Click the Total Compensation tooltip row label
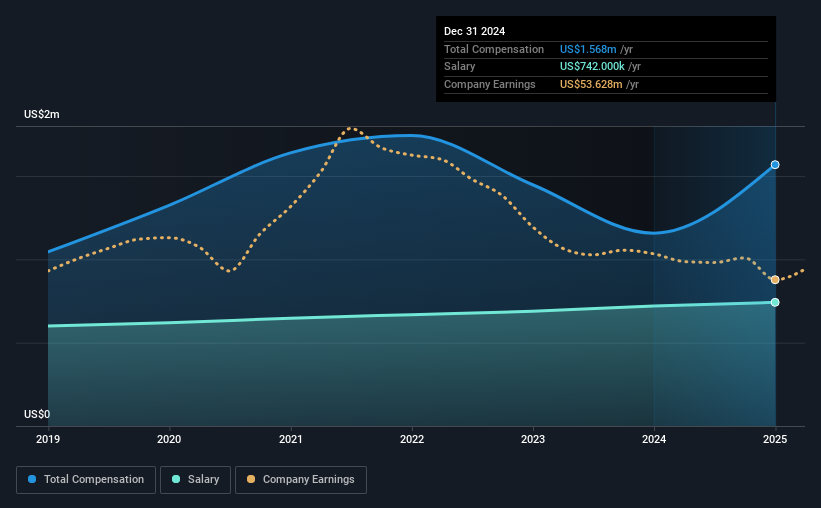Screen dimensions: 821x508 tap(494, 49)
